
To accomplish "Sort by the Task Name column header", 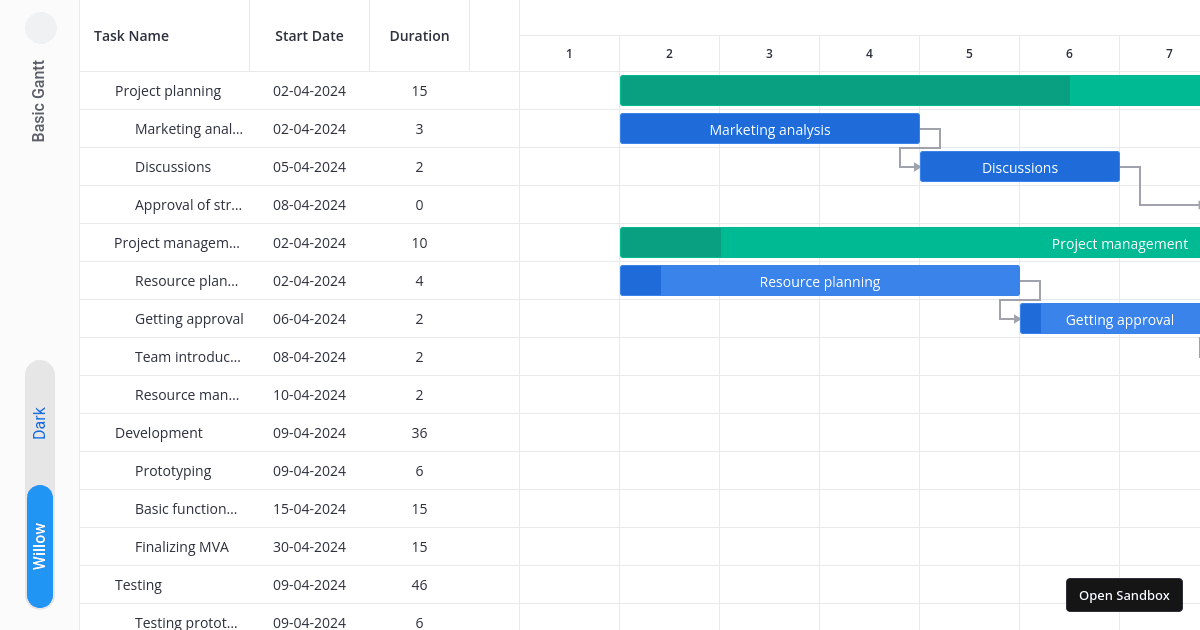I will 131,36.
